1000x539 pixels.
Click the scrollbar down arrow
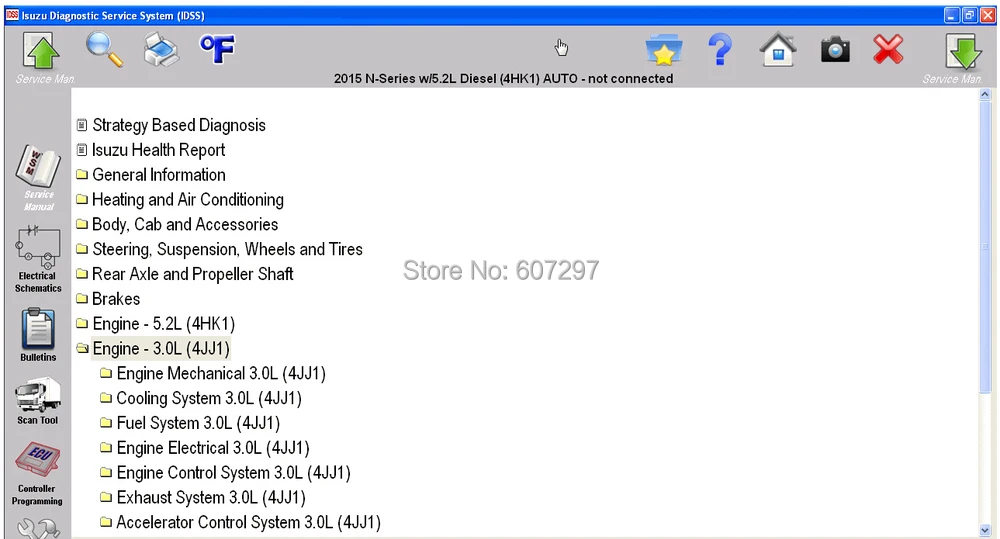(x=985, y=530)
